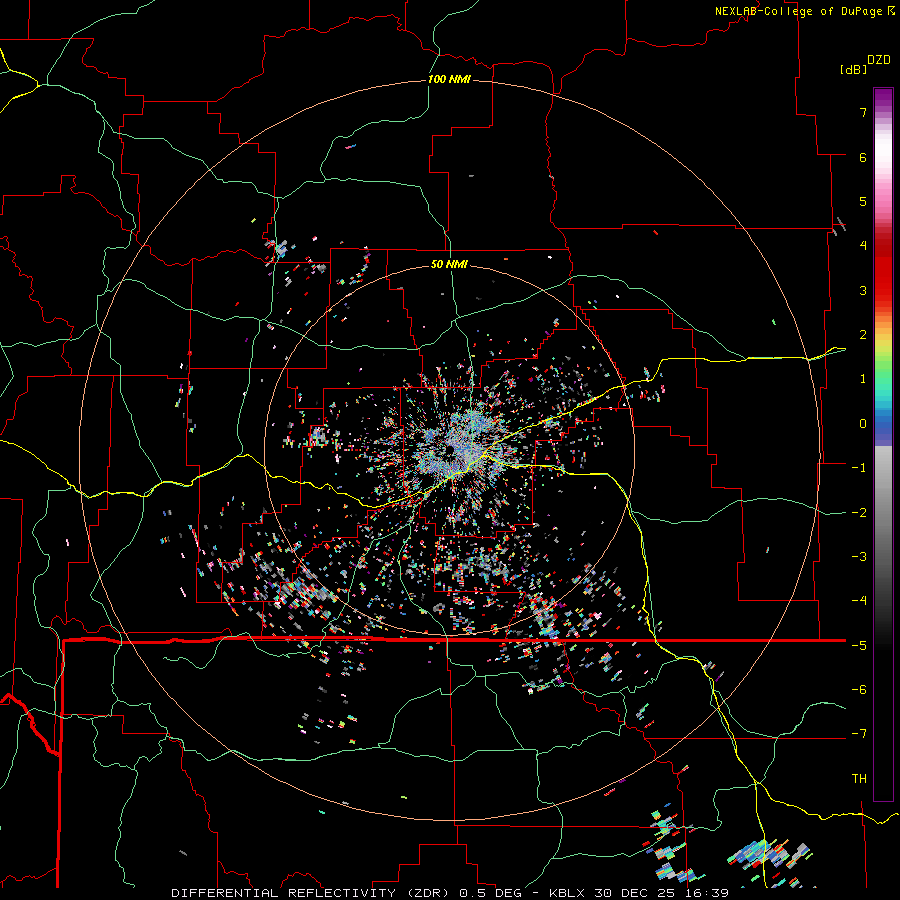Click the TH threshold label on the legend

(859, 779)
